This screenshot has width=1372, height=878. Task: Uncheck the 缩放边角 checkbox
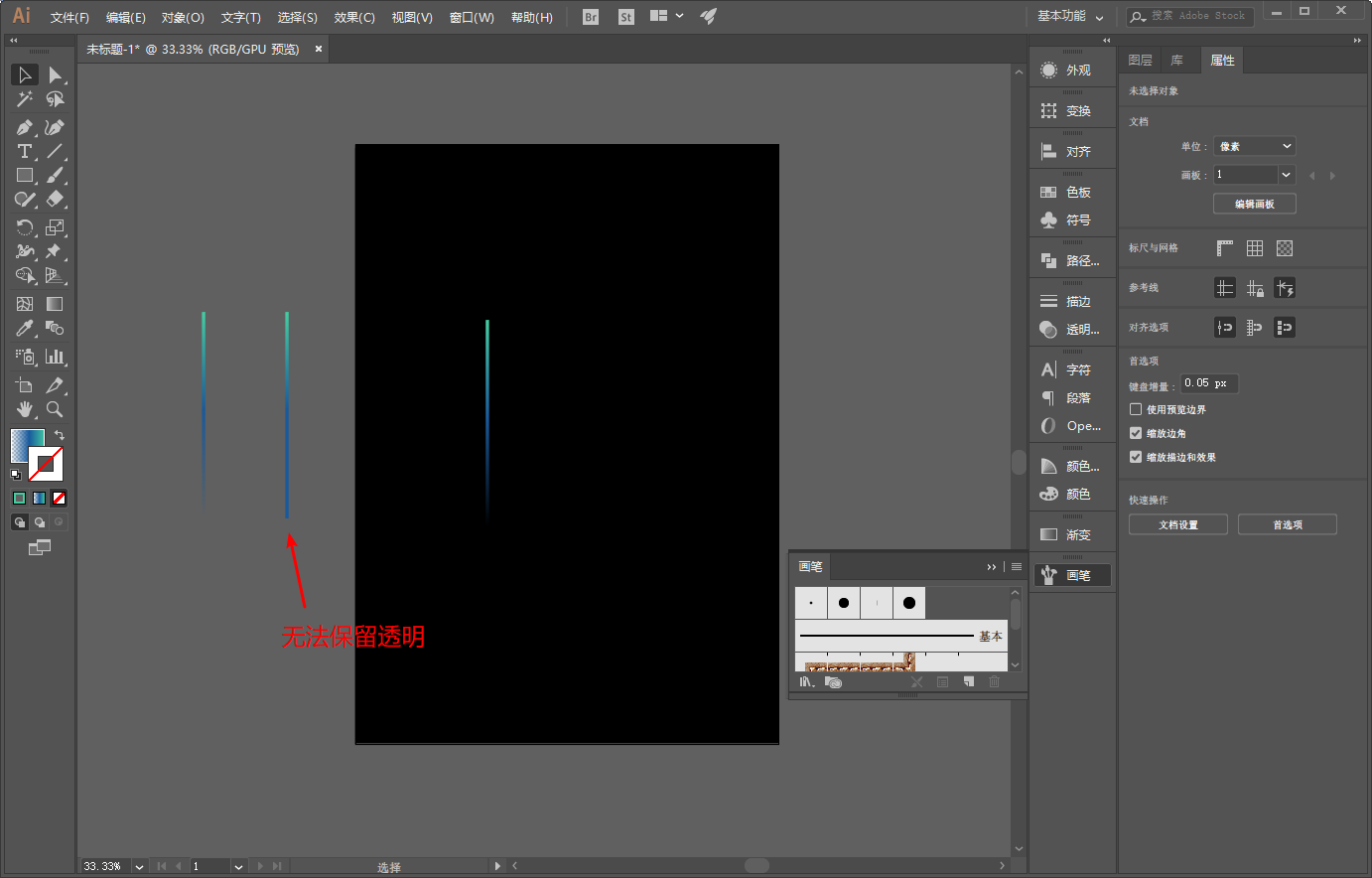(1136, 433)
